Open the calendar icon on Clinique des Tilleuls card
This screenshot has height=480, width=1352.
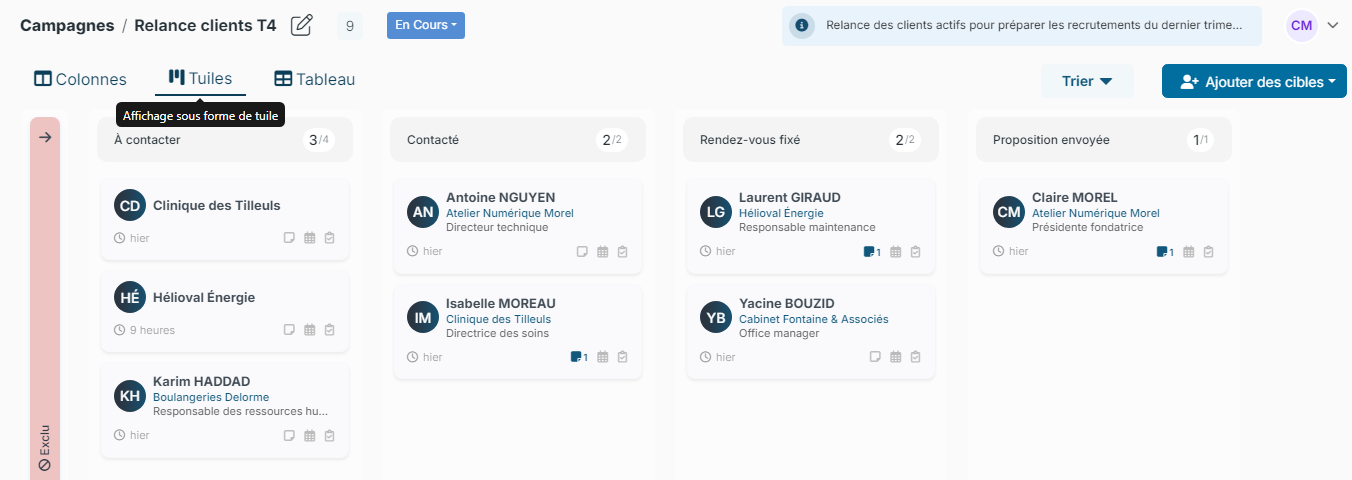pyautogui.click(x=309, y=238)
